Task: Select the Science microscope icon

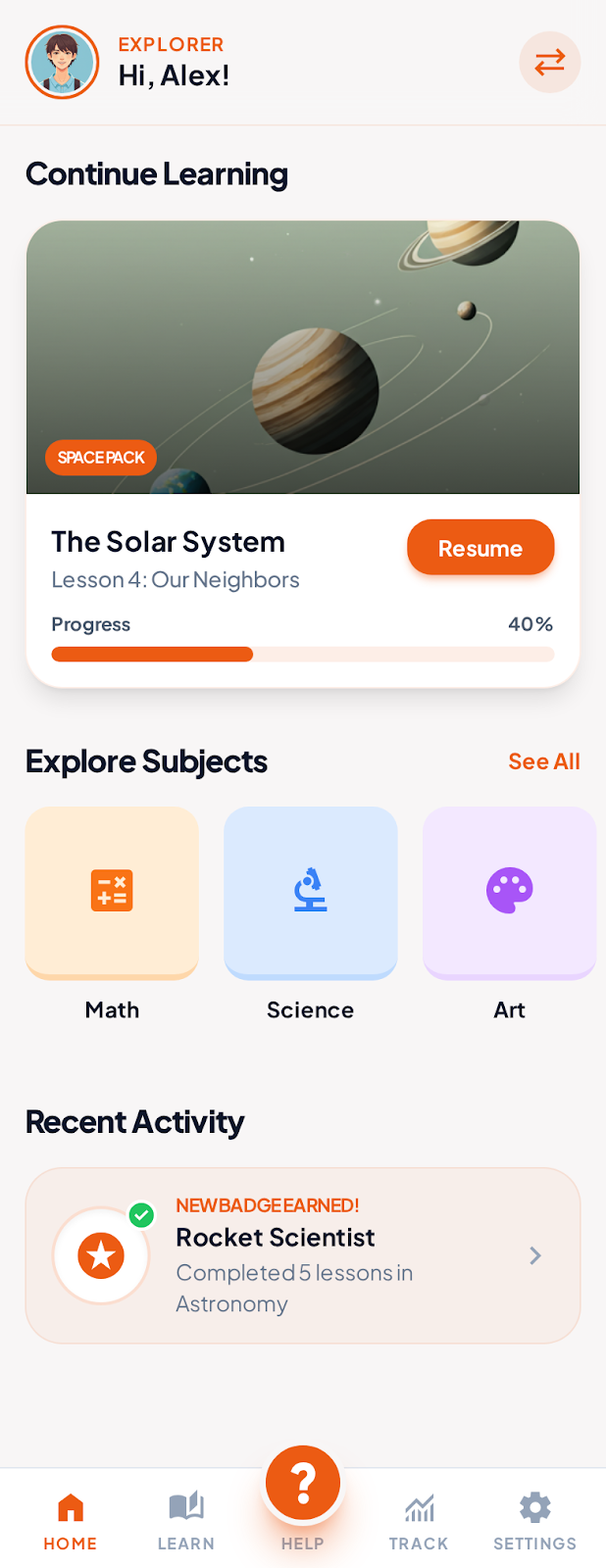Action: pos(310,890)
